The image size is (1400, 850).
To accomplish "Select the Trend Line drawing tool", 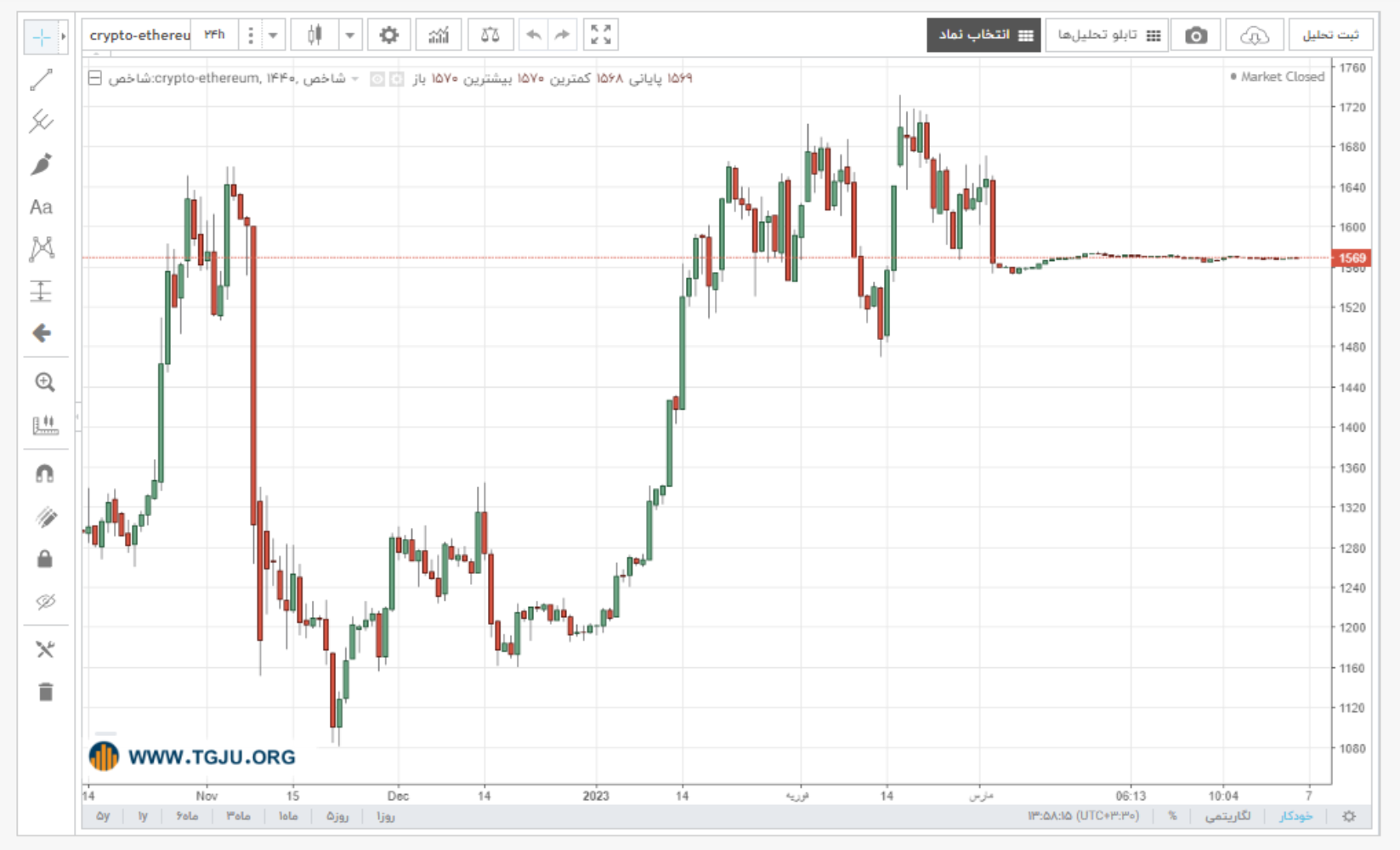I will coord(41,80).
